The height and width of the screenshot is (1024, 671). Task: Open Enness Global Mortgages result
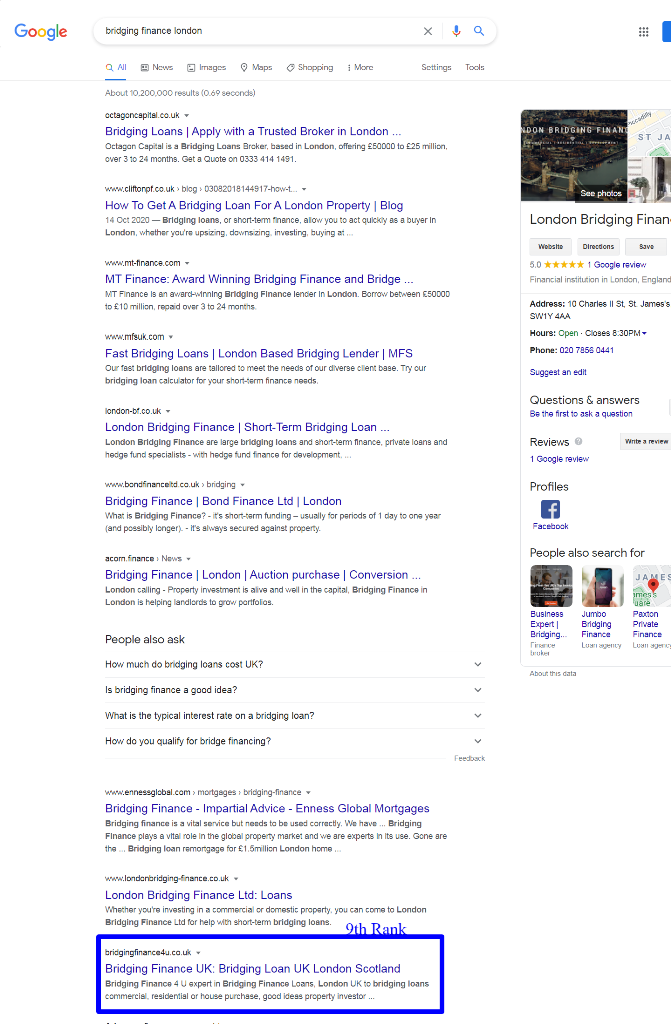point(267,808)
